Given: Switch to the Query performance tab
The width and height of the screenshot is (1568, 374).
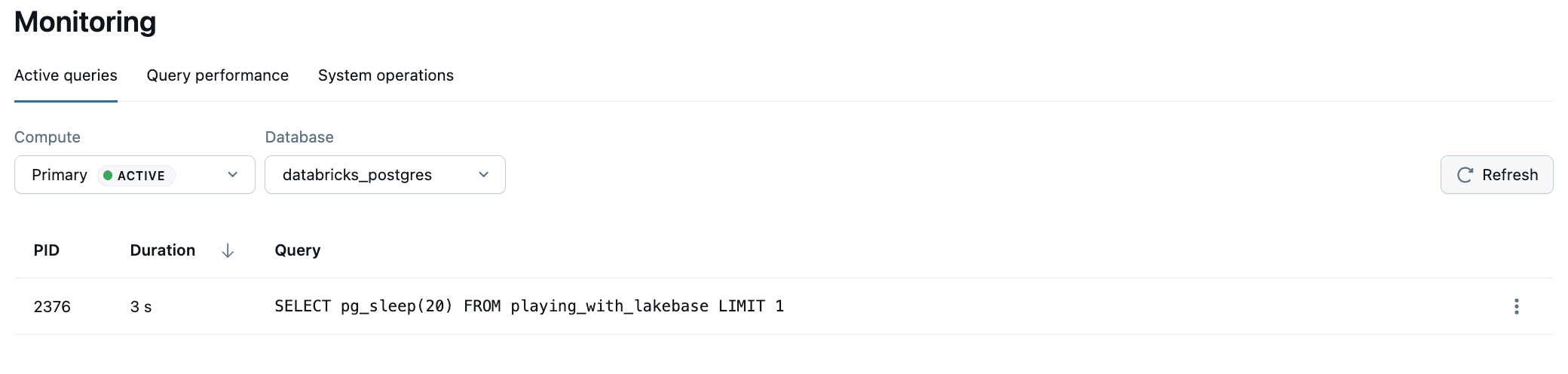Looking at the screenshot, I should pos(217,75).
